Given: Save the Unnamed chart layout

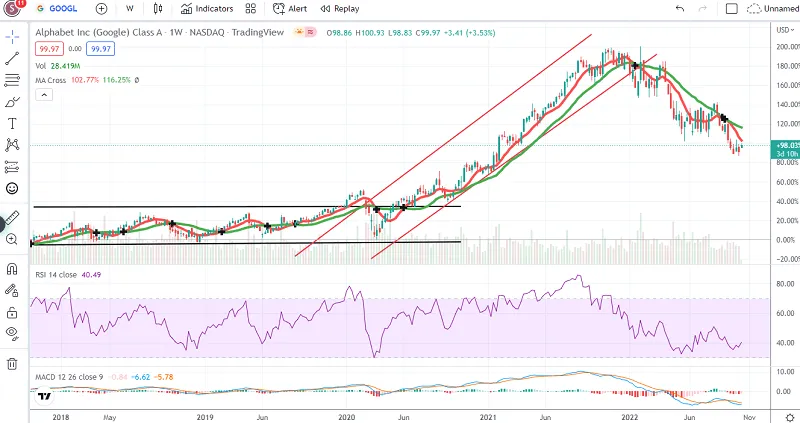Looking at the screenshot, I should coord(772,9).
